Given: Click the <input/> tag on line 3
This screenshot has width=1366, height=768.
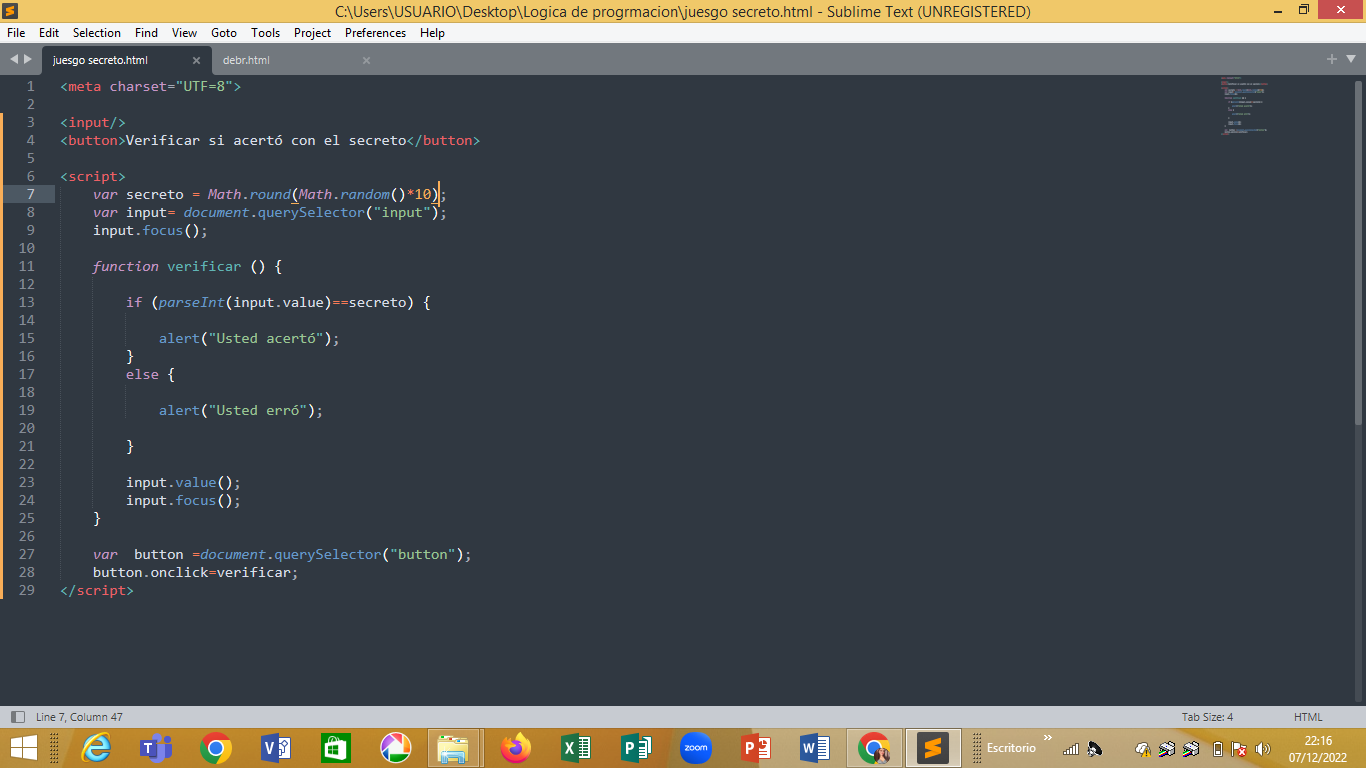Looking at the screenshot, I should point(93,122).
